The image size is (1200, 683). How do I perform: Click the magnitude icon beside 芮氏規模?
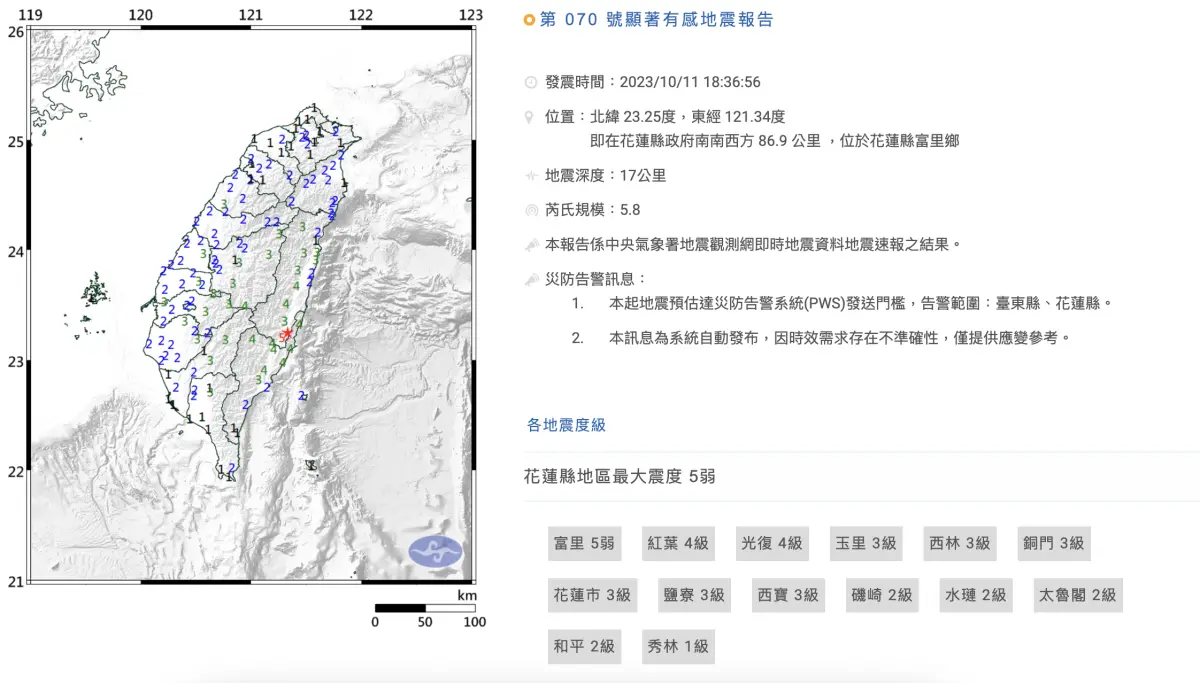click(x=530, y=210)
